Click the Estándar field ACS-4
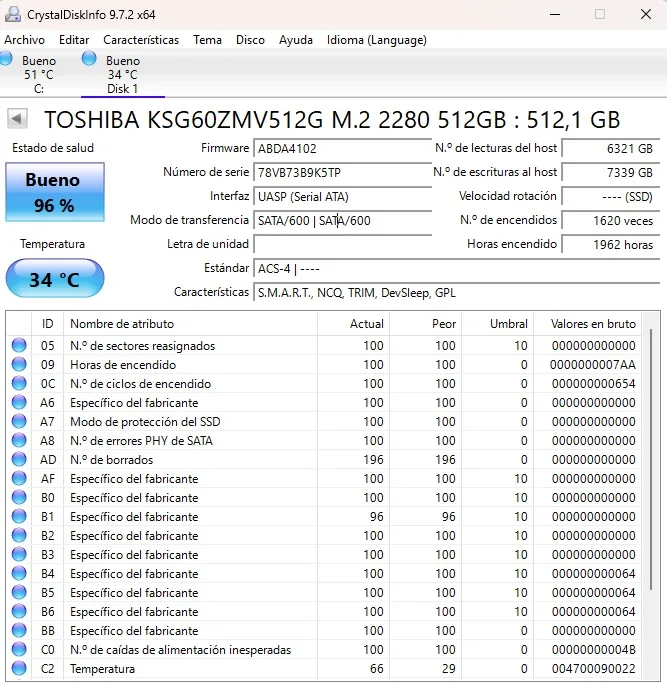 pos(457,268)
